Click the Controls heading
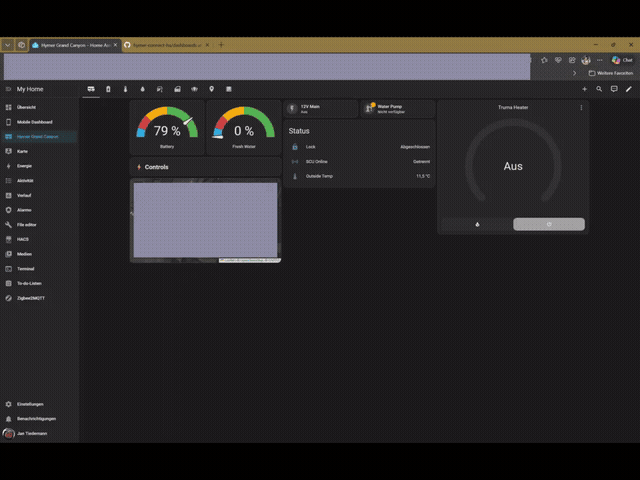The width and height of the screenshot is (640, 480). tap(156, 167)
